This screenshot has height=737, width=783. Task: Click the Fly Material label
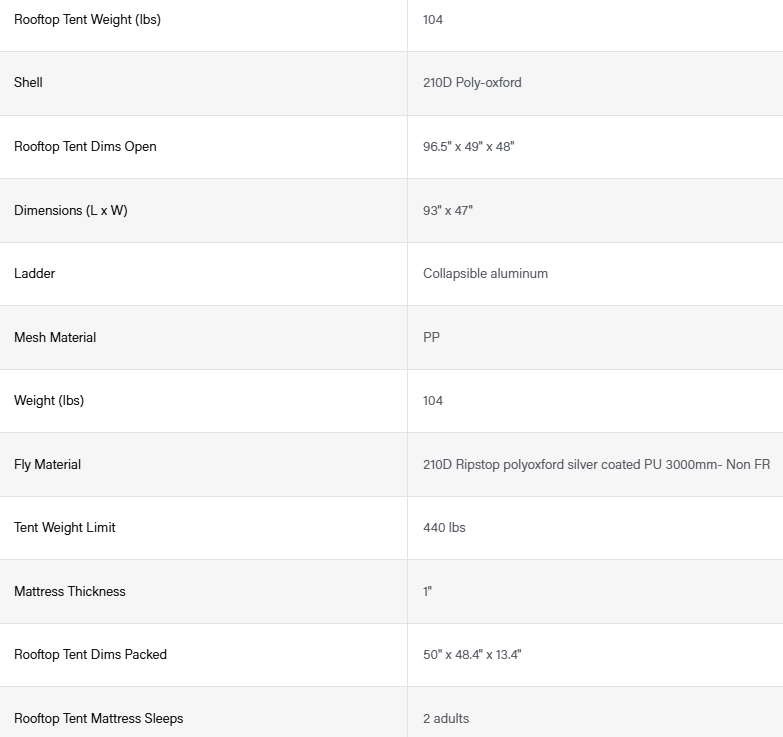pos(47,464)
